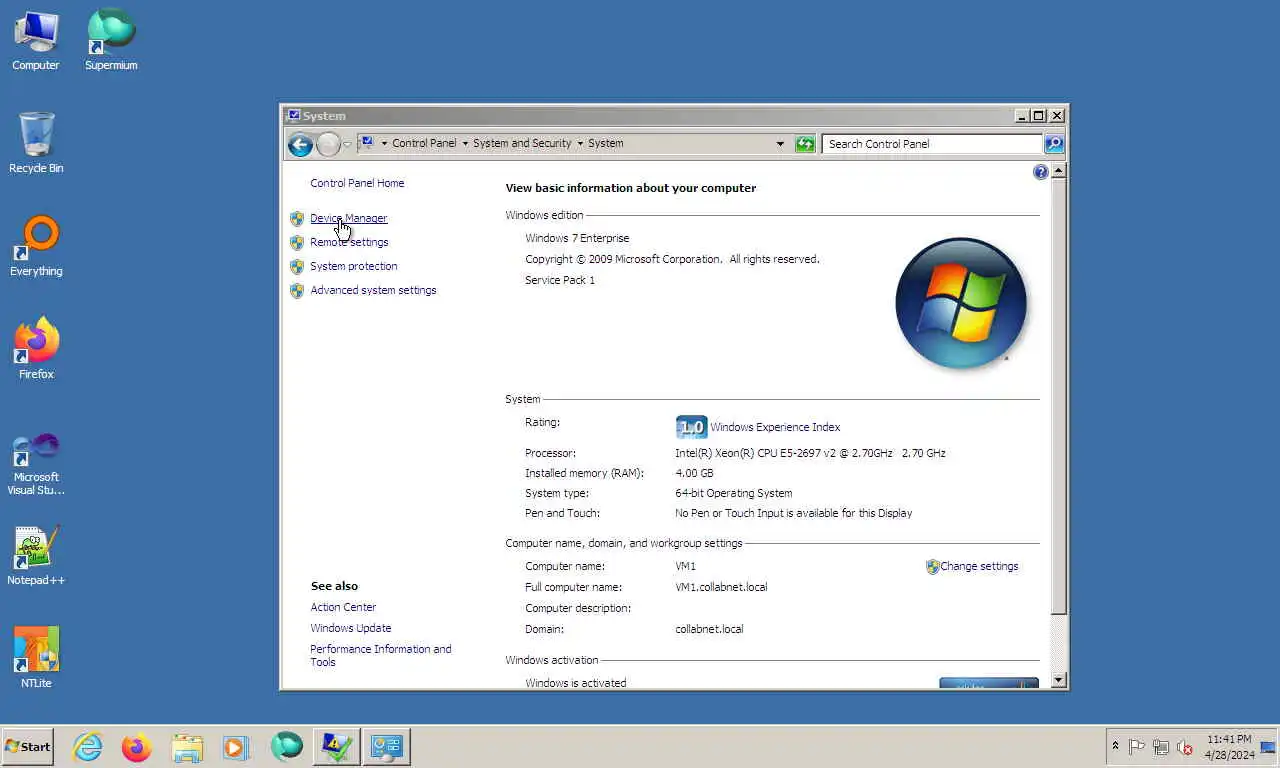Click Control Panel in the breadcrumb
The width and height of the screenshot is (1280, 768).
pyautogui.click(x=424, y=144)
